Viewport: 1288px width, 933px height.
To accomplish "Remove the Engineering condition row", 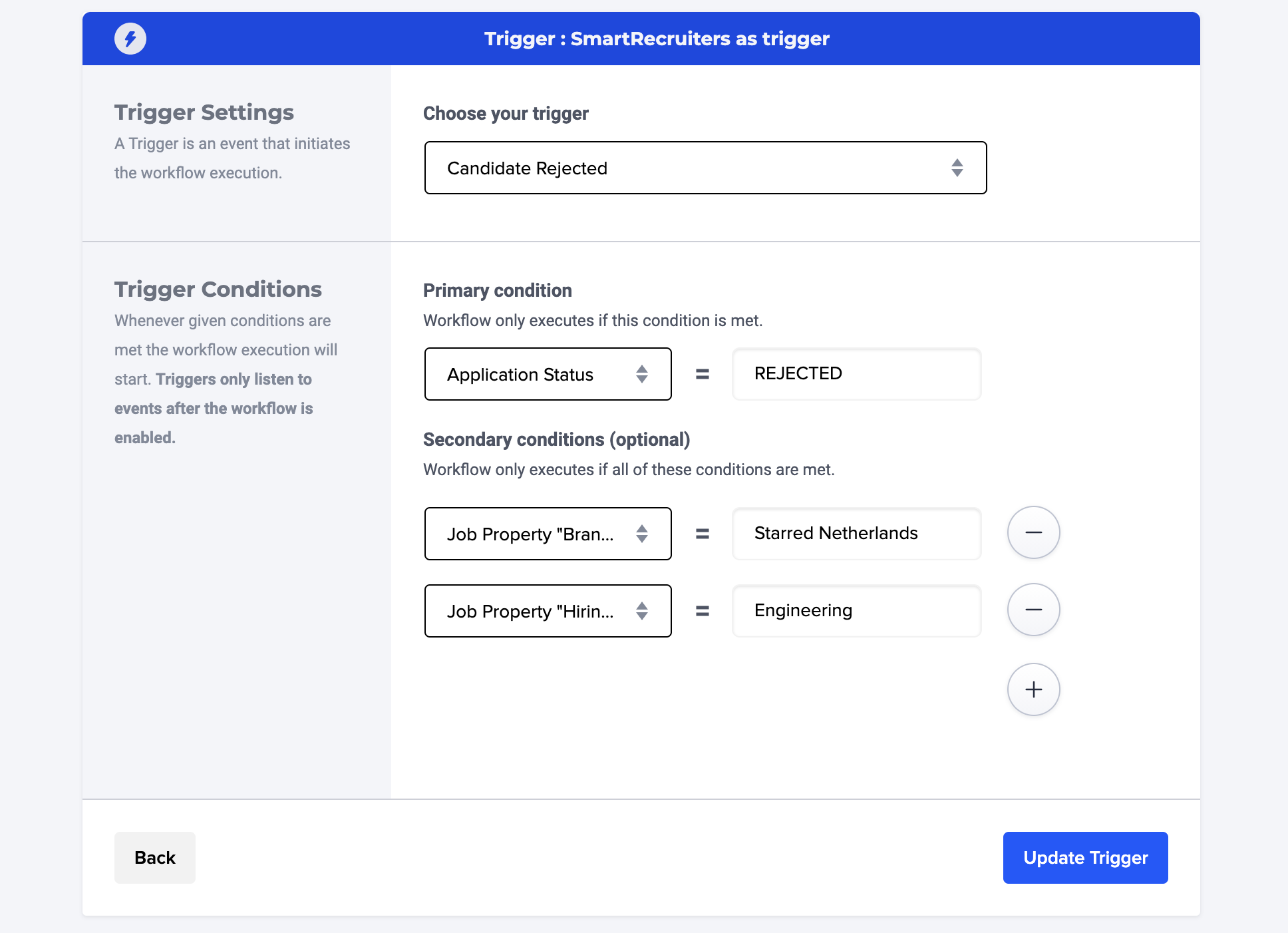I will 1033,610.
